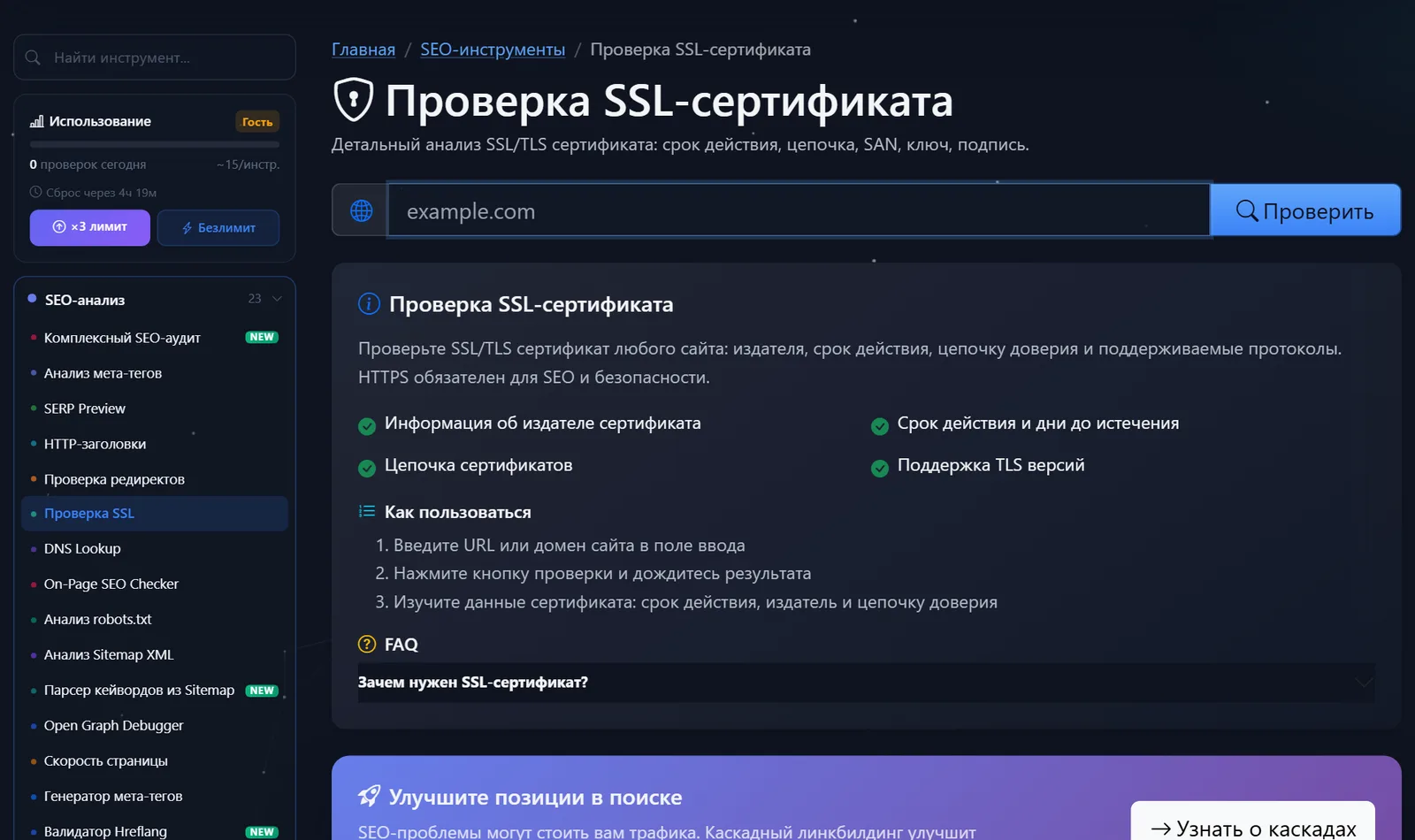Screen dimensions: 1415x840
Task: Expand 'Зачем нужен SSL-сертификат?' FAQ item
Action: pos(866,683)
